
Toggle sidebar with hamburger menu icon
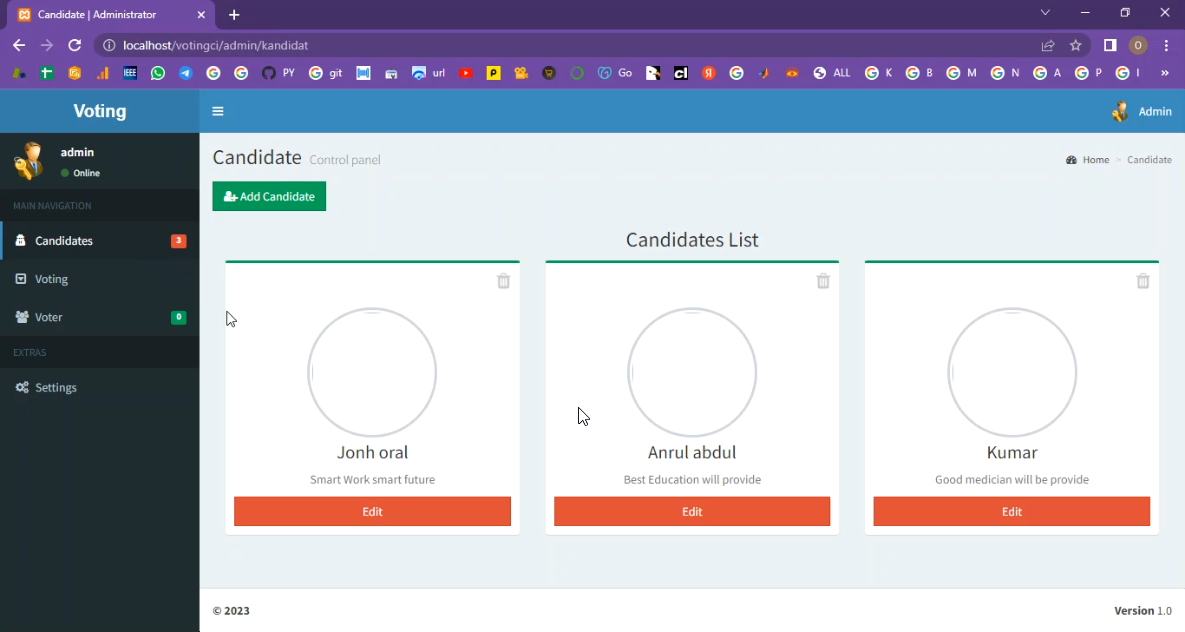218,111
